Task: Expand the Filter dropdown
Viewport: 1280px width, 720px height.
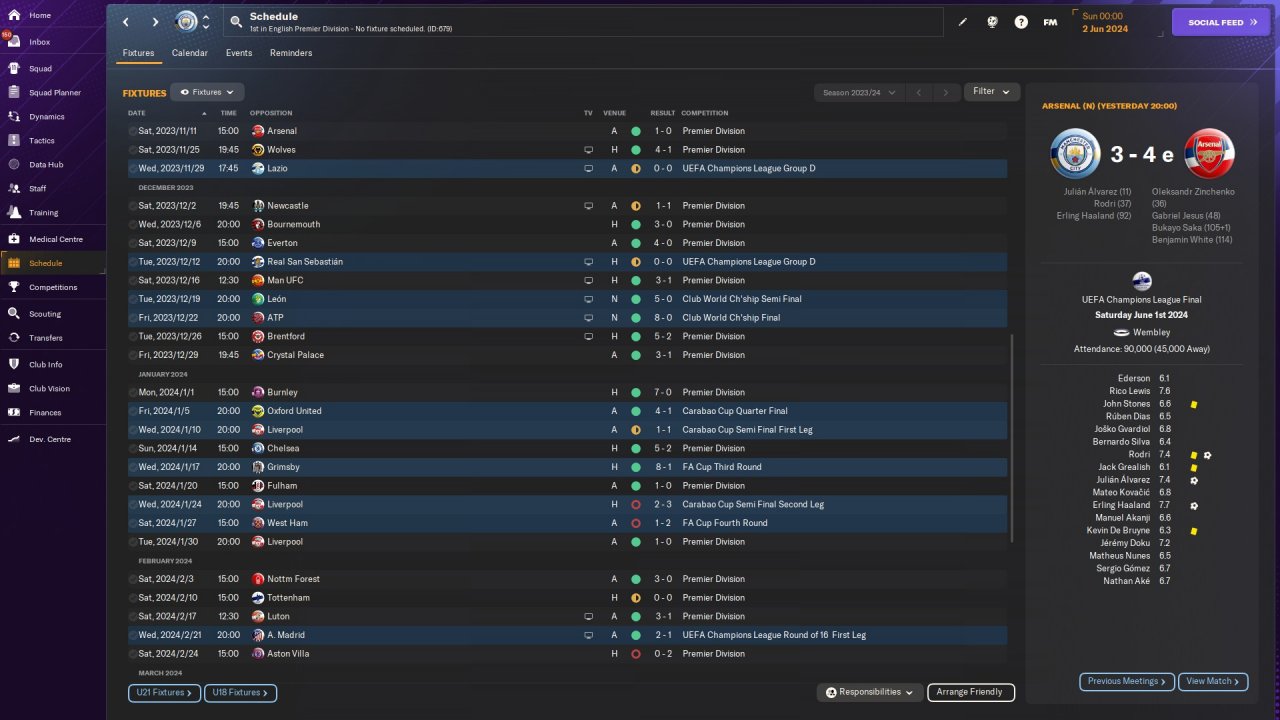Action: 992,92
